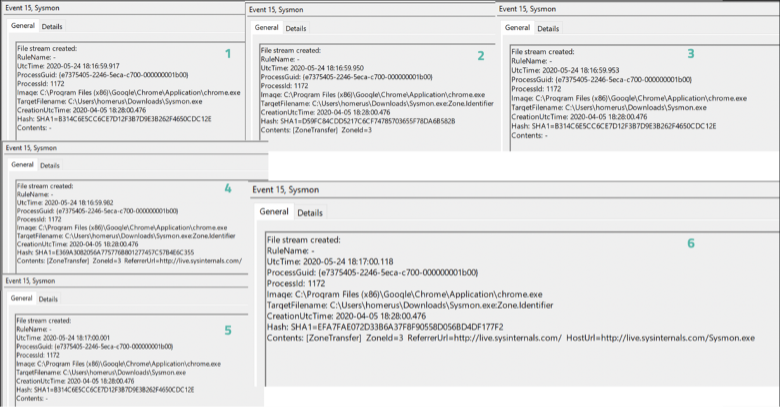The width and height of the screenshot is (780, 408).
Task: Click Contents line ending ReferrerUrl=http://live.sysinternals.com/ in 18:16:59.982 event
Action: pos(129,261)
